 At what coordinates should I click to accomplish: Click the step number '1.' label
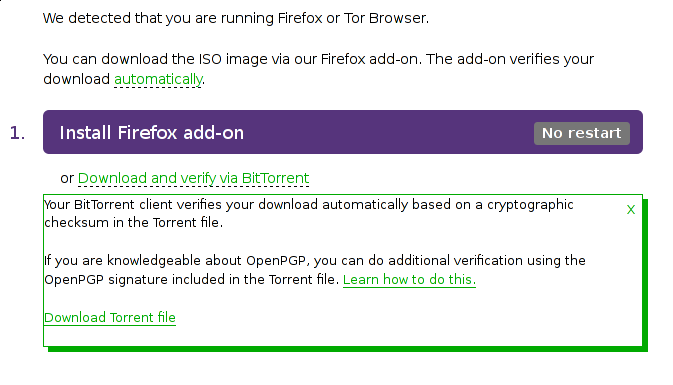coord(17,133)
